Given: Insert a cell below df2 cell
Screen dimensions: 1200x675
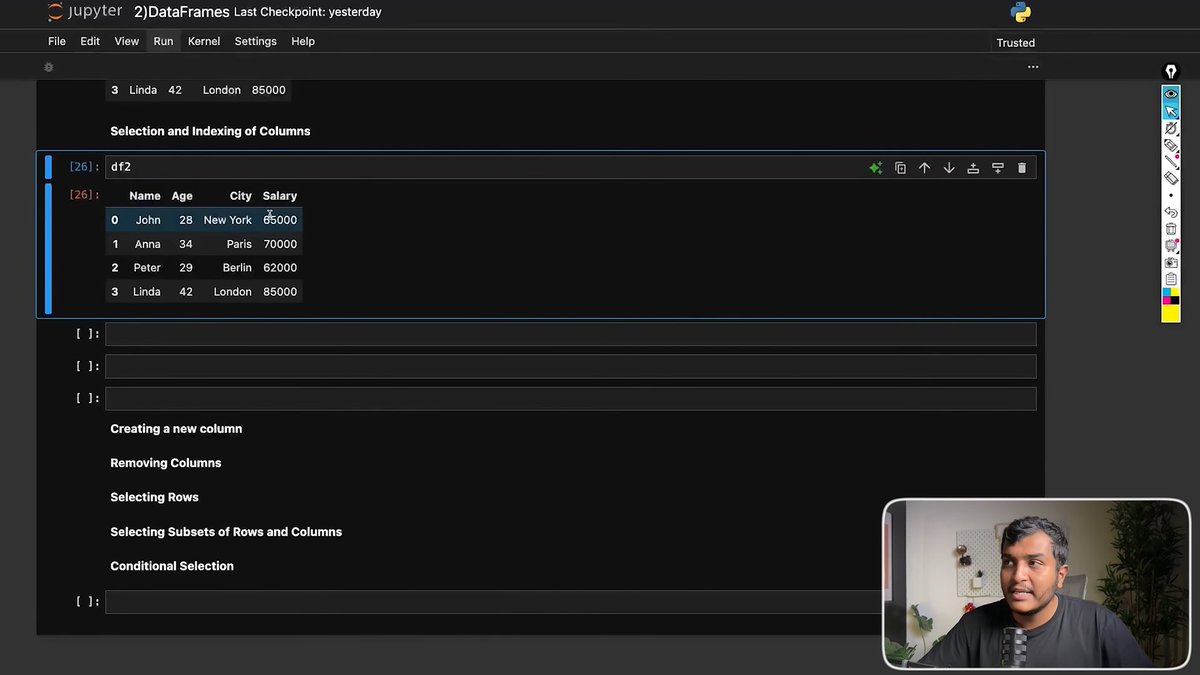Looking at the screenshot, I should (997, 168).
